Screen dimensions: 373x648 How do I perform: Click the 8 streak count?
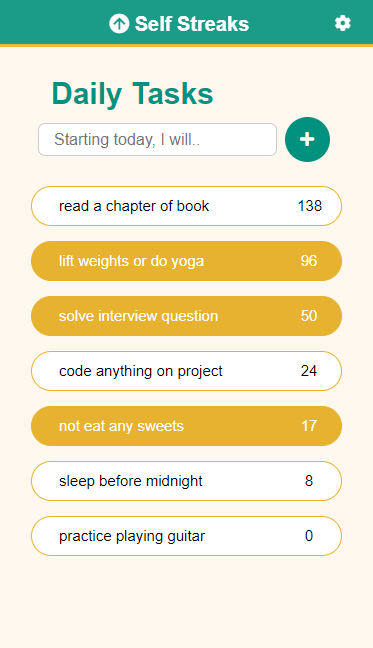pos(309,481)
